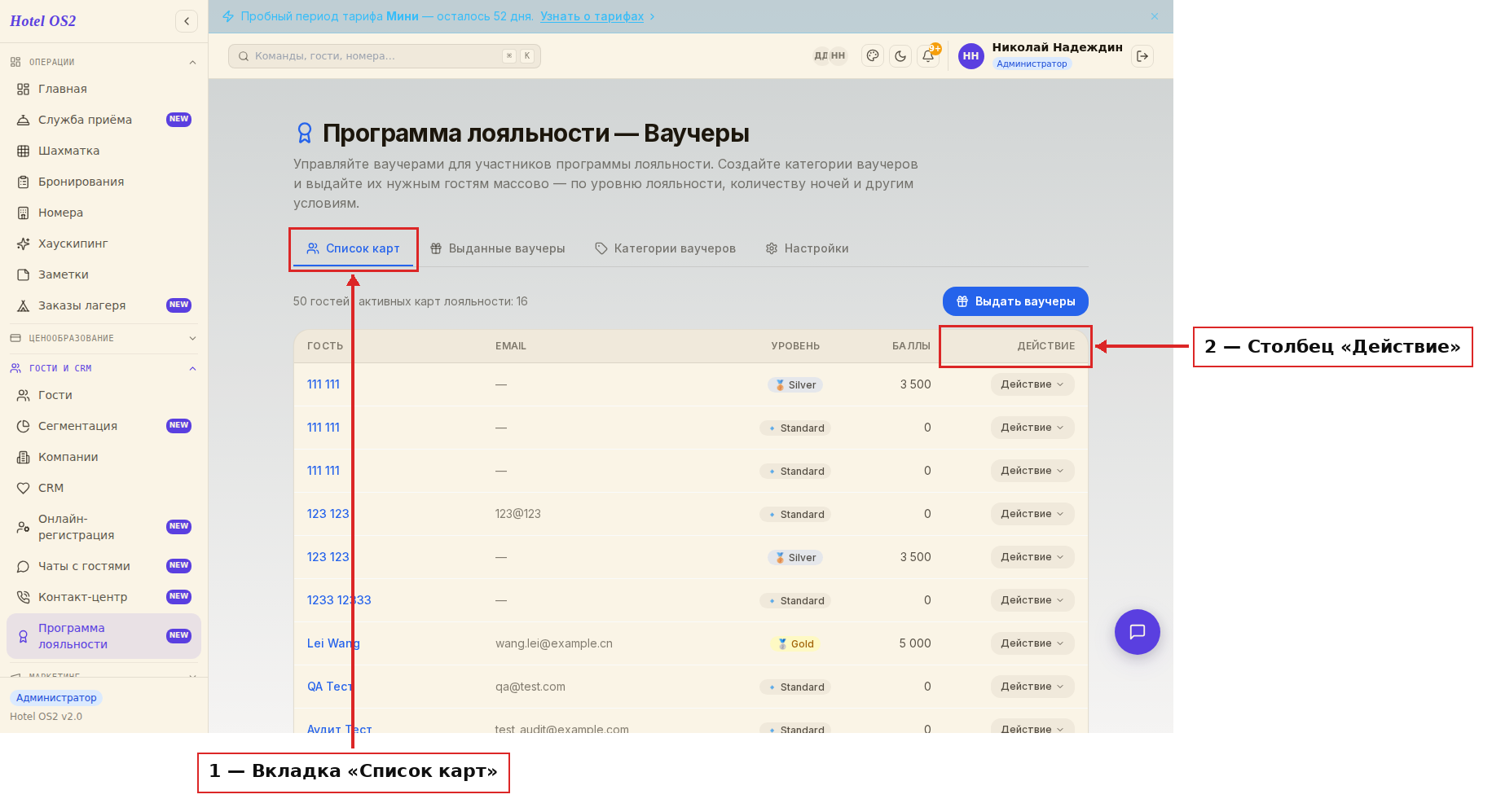The width and height of the screenshot is (1492, 812).
Task: Open Действие dropdown for 123 123 Silver row
Action: click(1032, 557)
